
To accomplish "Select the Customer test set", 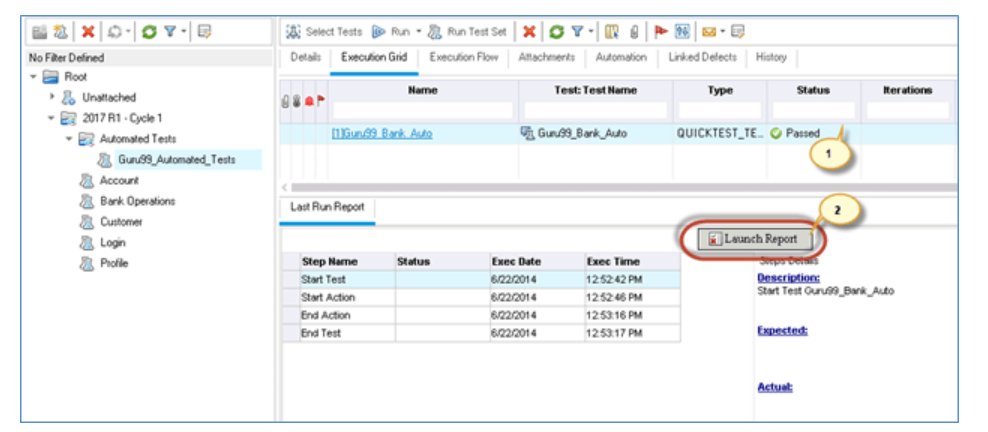I will click(x=121, y=222).
